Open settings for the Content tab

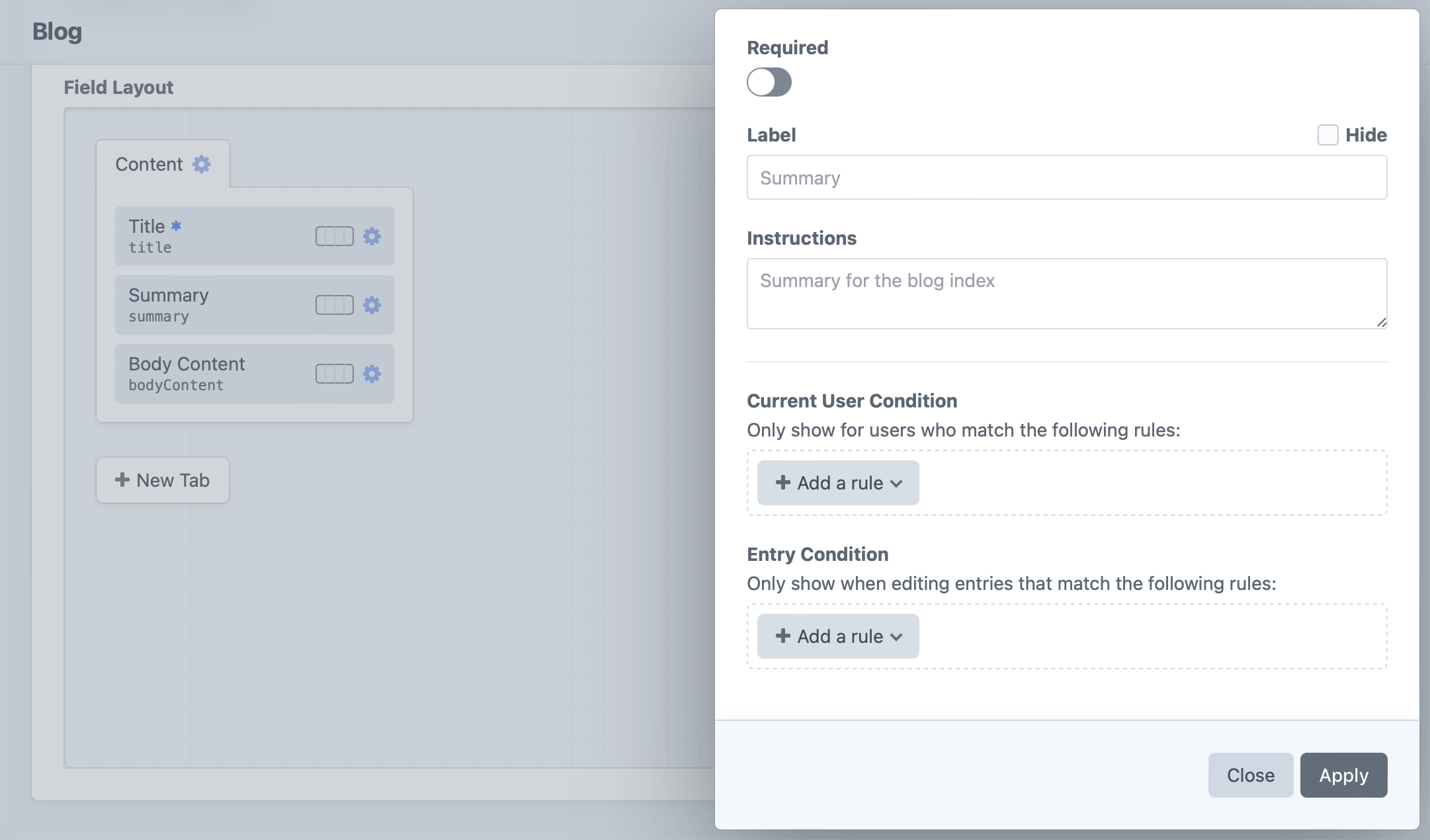[202, 165]
